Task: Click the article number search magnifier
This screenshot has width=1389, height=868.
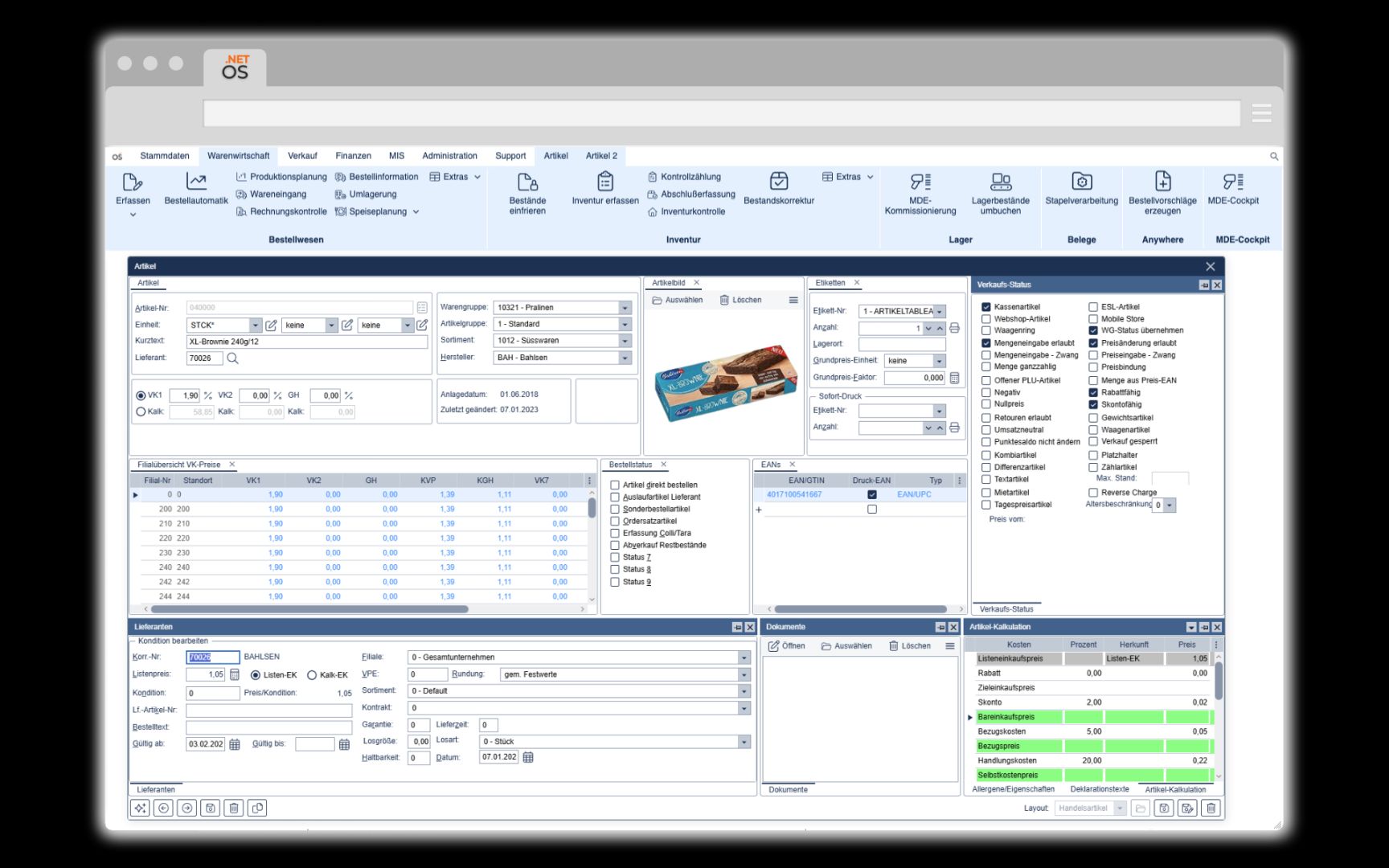Action: [x=234, y=359]
